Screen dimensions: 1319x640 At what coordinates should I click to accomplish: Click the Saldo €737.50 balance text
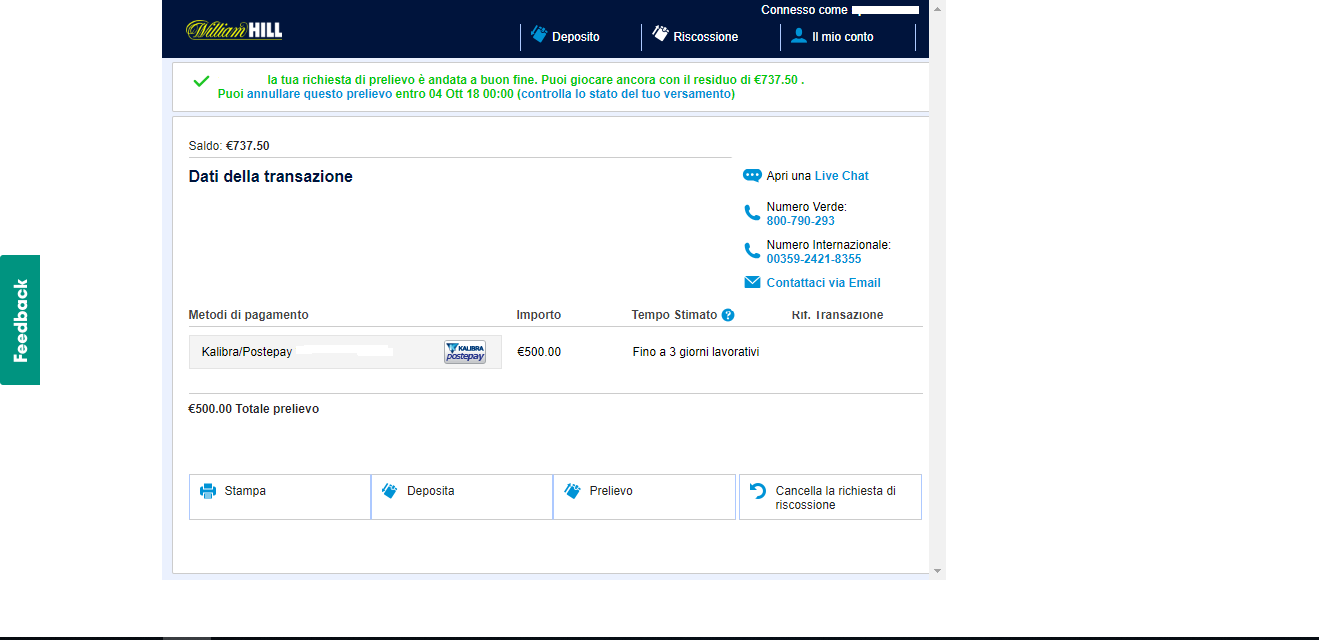coord(229,146)
